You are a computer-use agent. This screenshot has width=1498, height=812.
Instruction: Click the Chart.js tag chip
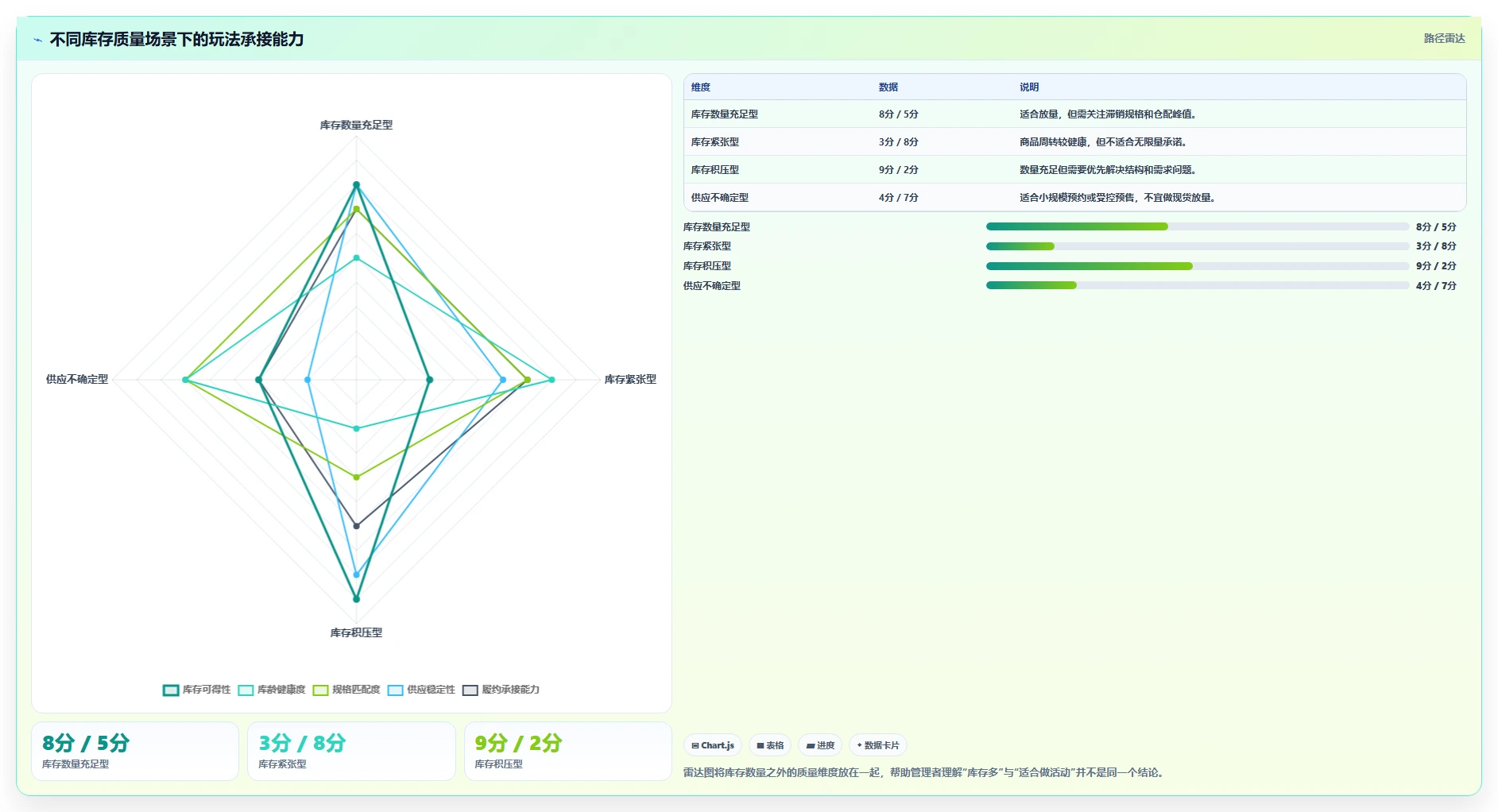click(713, 745)
